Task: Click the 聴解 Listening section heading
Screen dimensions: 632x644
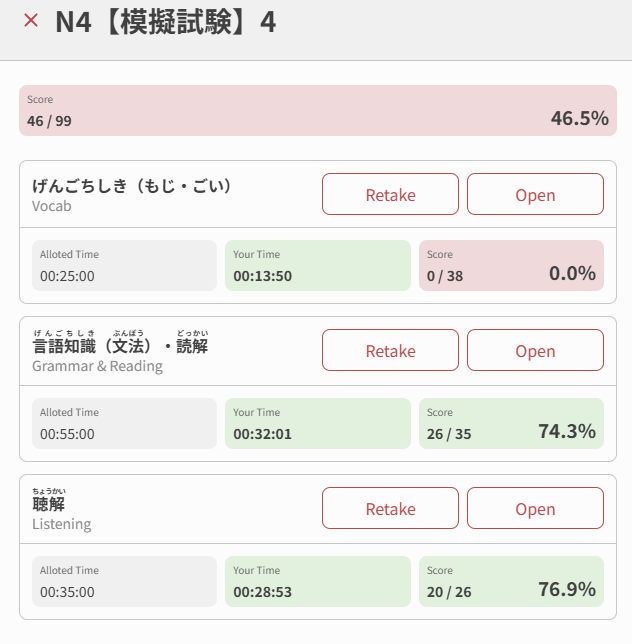Action: (x=49, y=505)
